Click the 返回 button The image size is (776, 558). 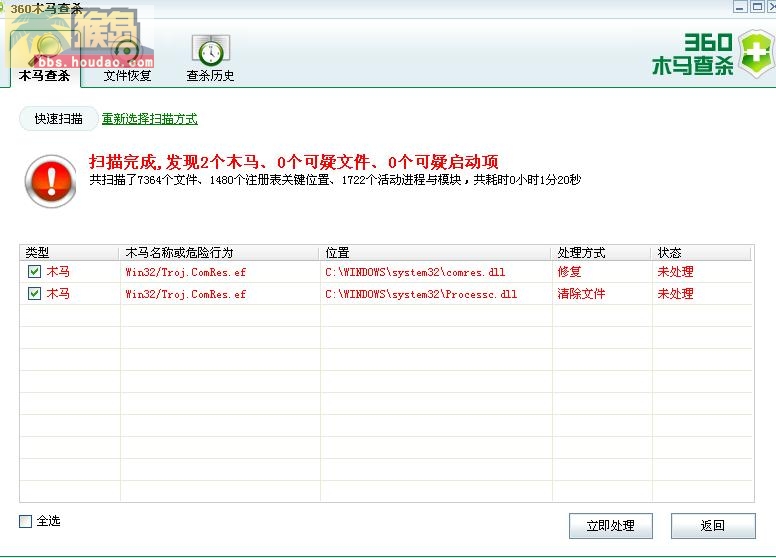click(x=713, y=525)
